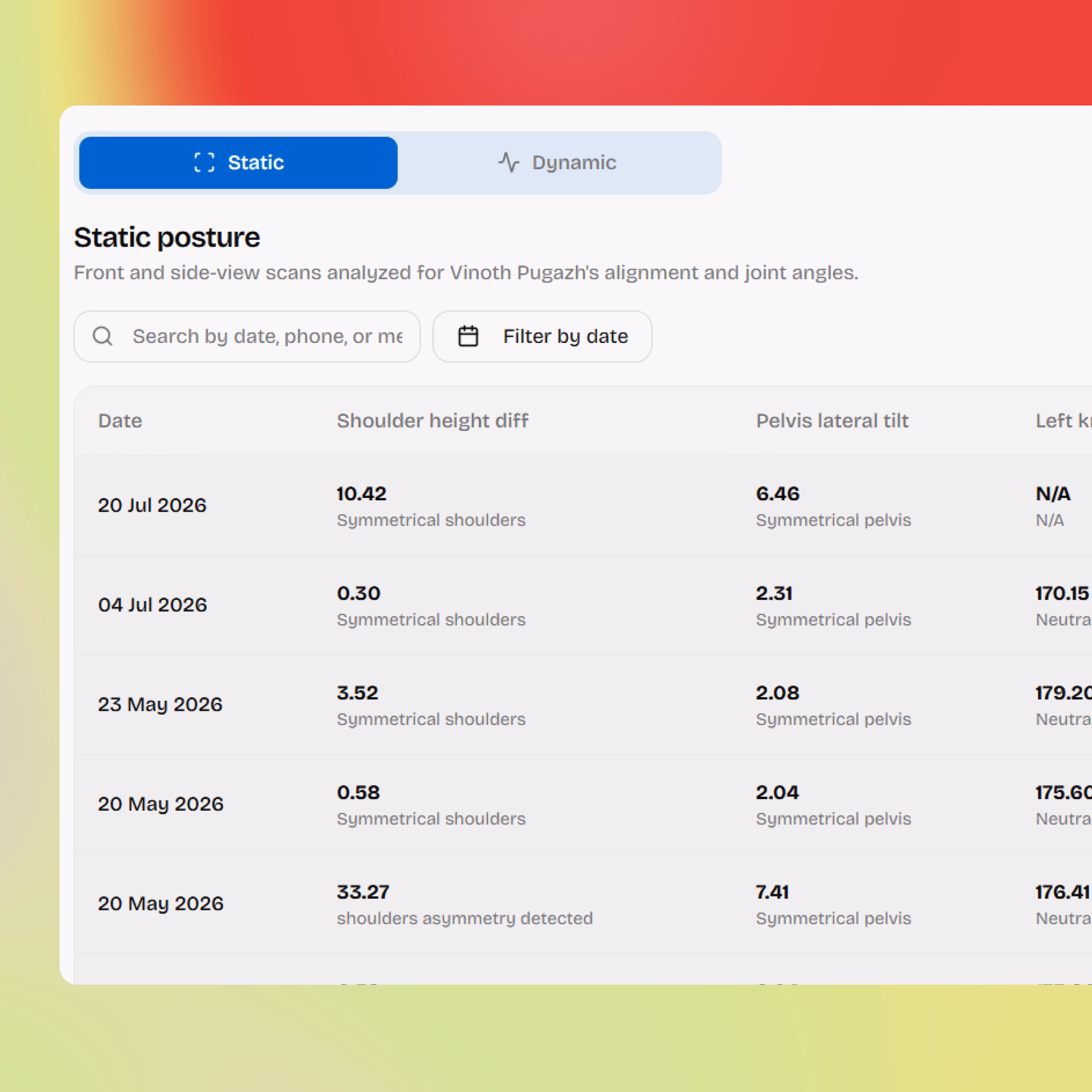Click the N/A left knee value in 20 Jul row

[1053, 493]
